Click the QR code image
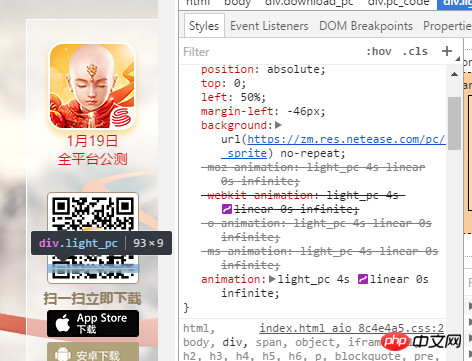The image size is (472, 361). pos(93,238)
